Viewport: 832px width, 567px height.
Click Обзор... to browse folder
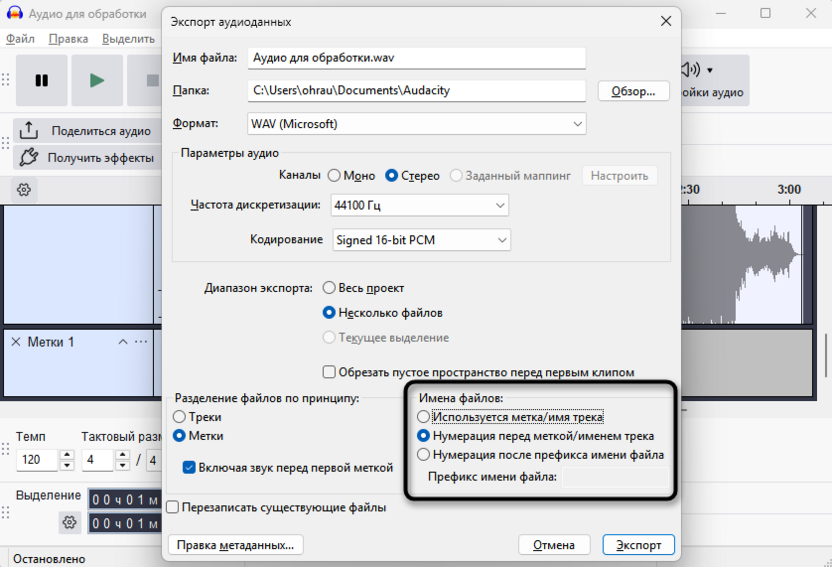[634, 91]
